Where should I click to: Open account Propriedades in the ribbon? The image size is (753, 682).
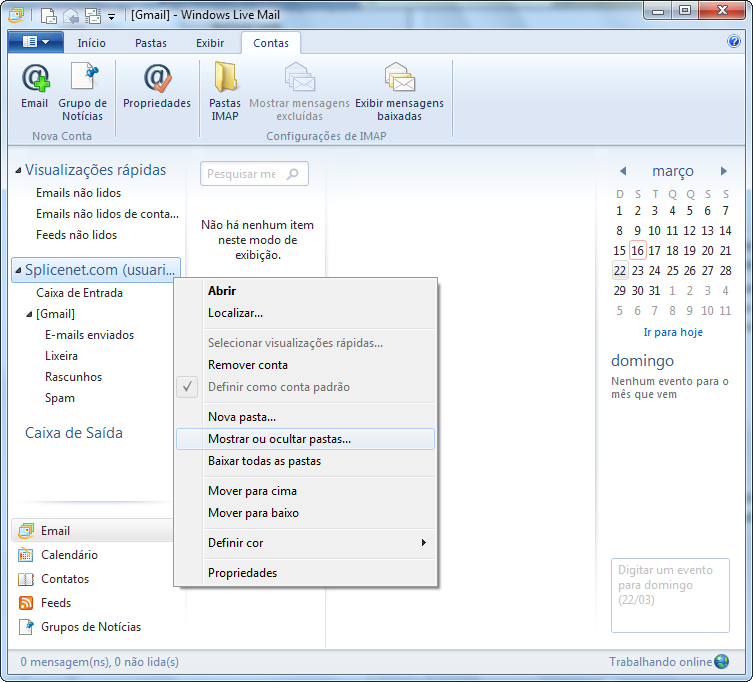(x=157, y=87)
